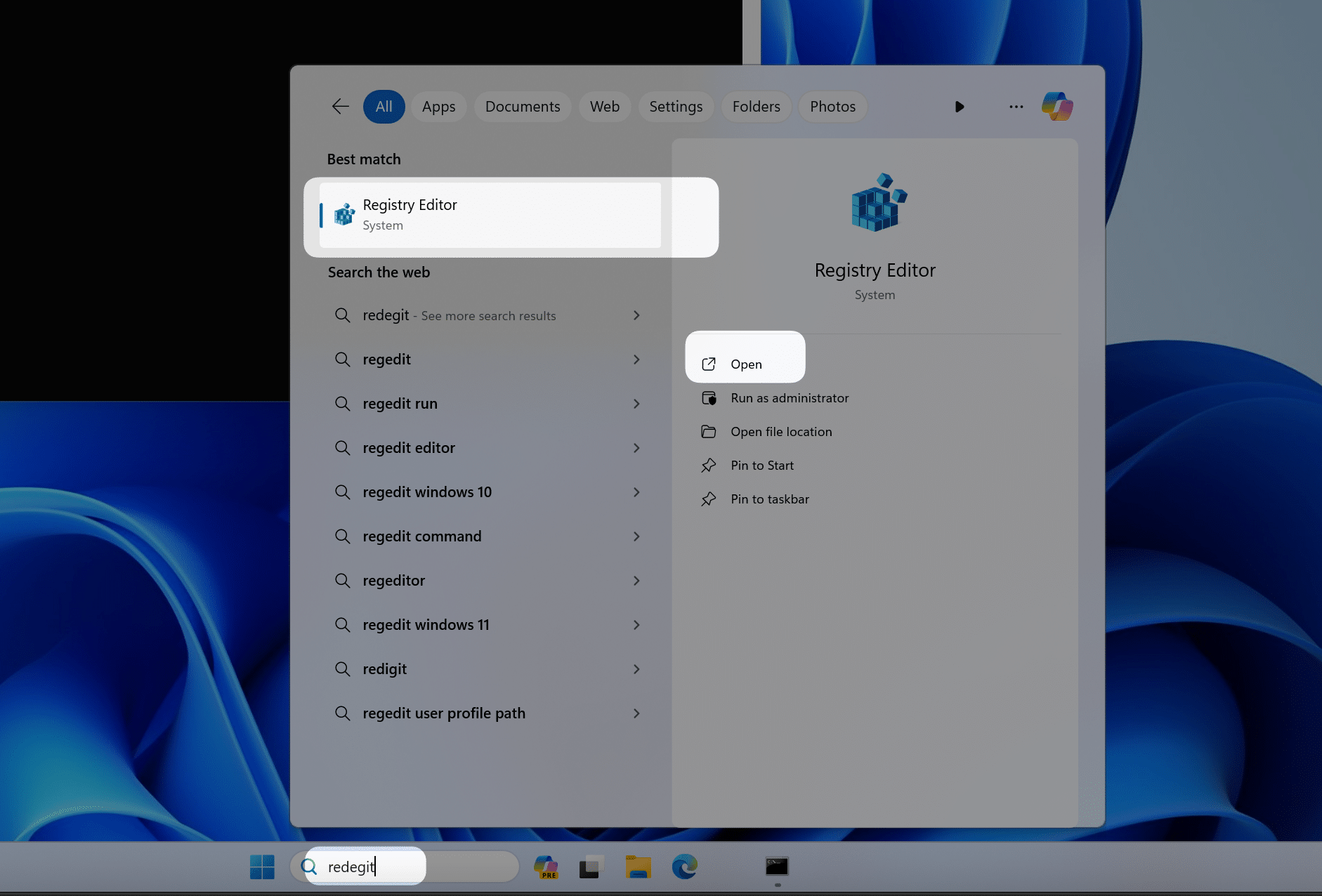Viewport: 1322px width, 896px height.
Task: Click the shield icon beside Run as administrator
Action: click(x=709, y=398)
